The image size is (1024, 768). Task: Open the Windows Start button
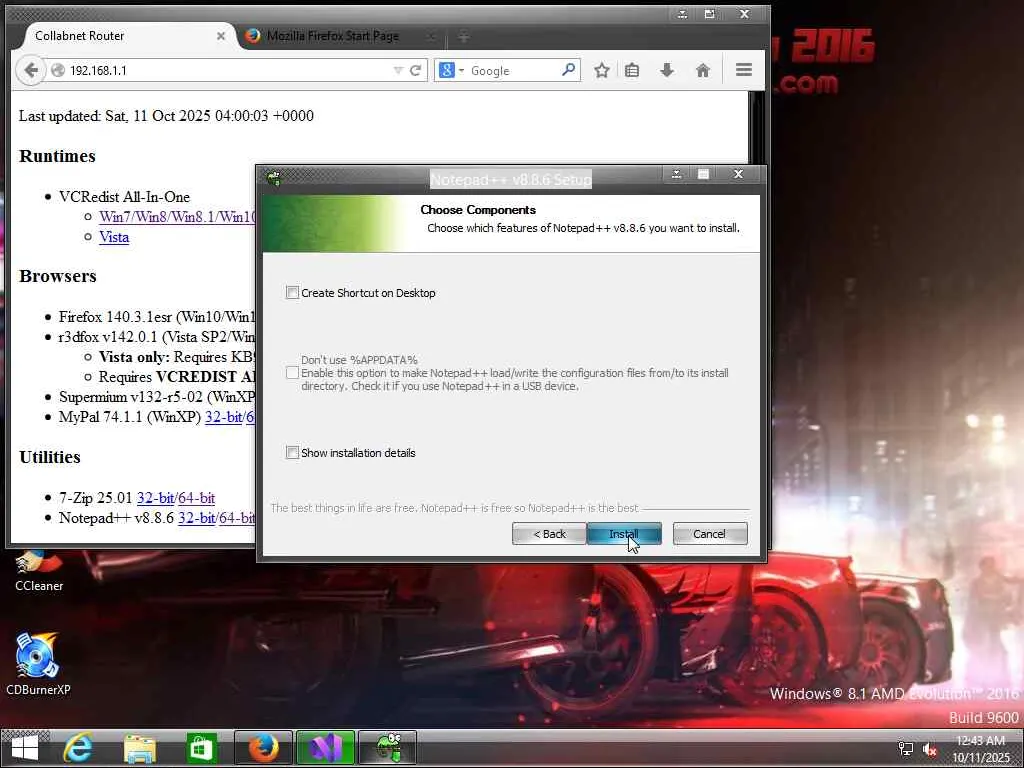25,748
